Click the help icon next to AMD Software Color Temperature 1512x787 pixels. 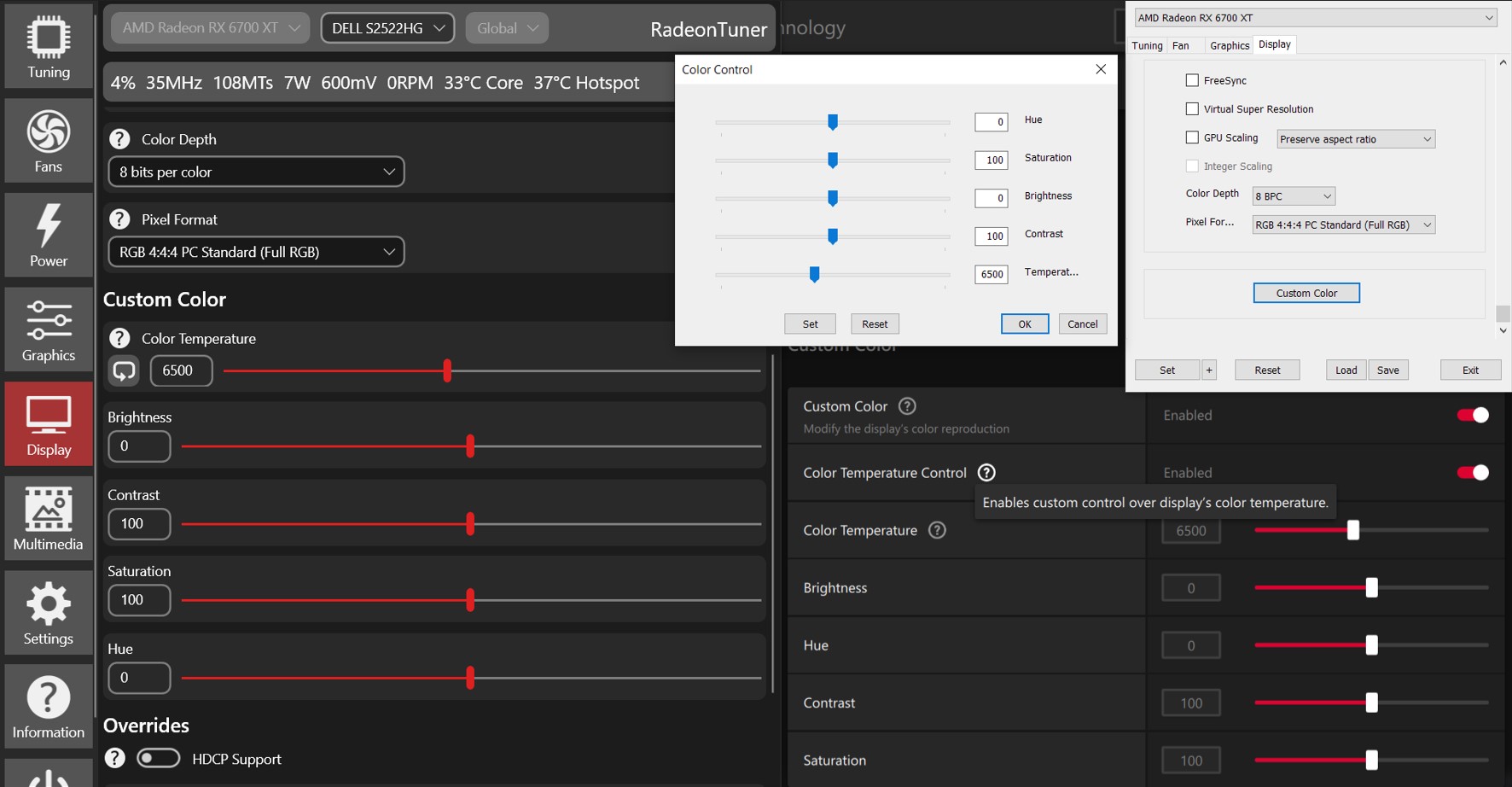tap(937, 530)
